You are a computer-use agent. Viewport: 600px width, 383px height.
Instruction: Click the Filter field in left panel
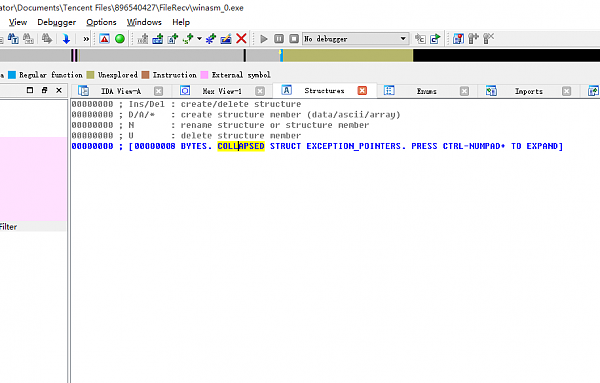33,227
